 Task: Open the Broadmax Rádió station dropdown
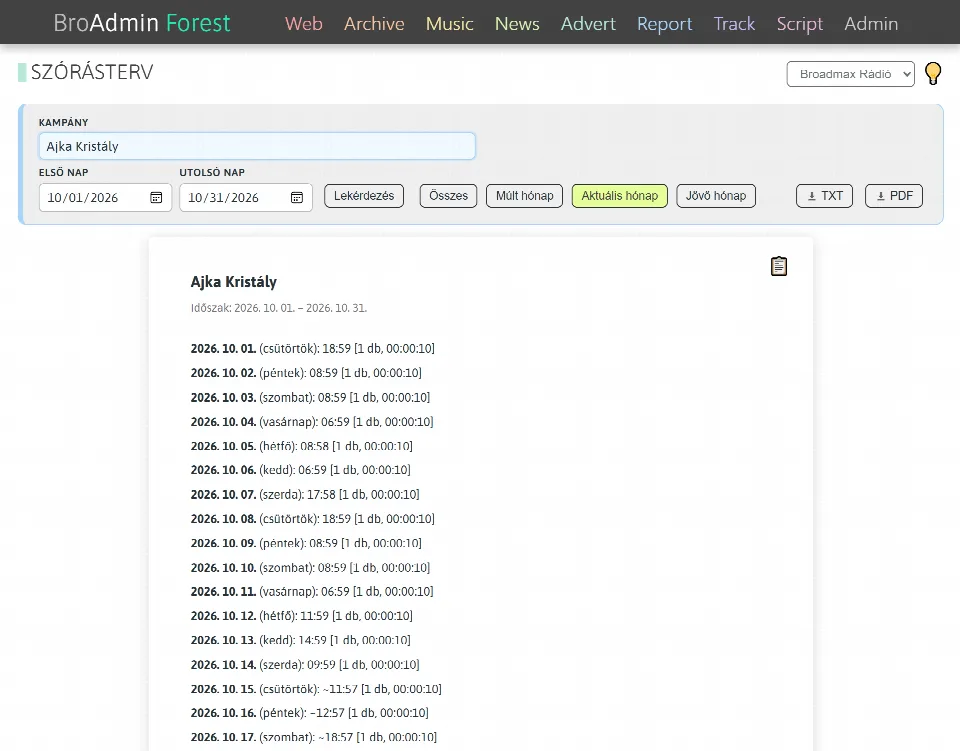point(850,74)
